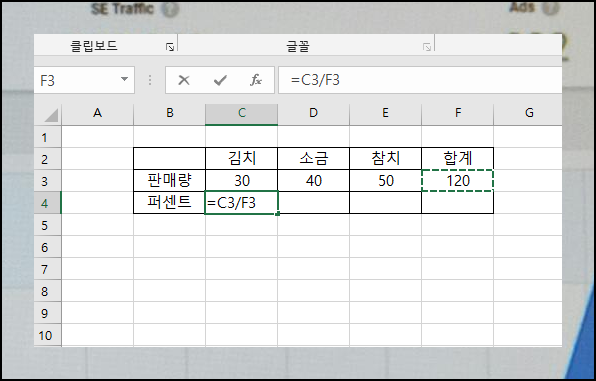Click cell containing 소금
Image resolution: width=596 pixels, height=381 pixels.
tap(314, 159)
